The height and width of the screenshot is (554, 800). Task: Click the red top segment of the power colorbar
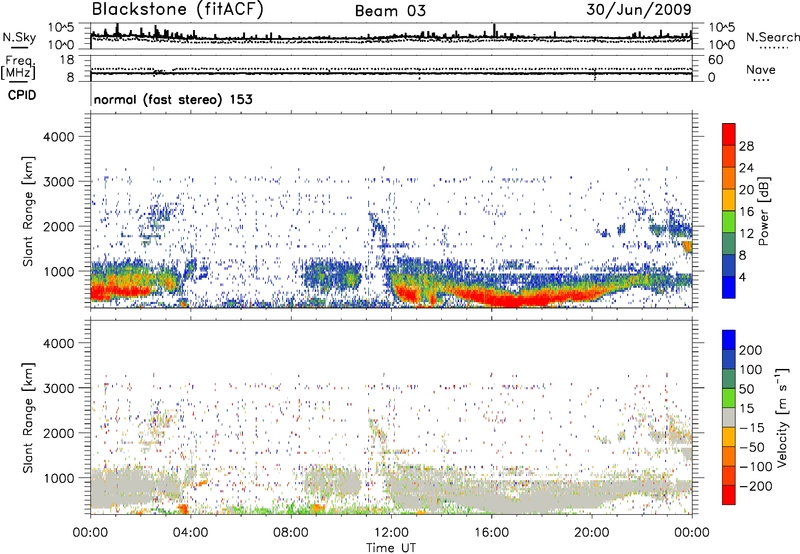tap(729, 134)
